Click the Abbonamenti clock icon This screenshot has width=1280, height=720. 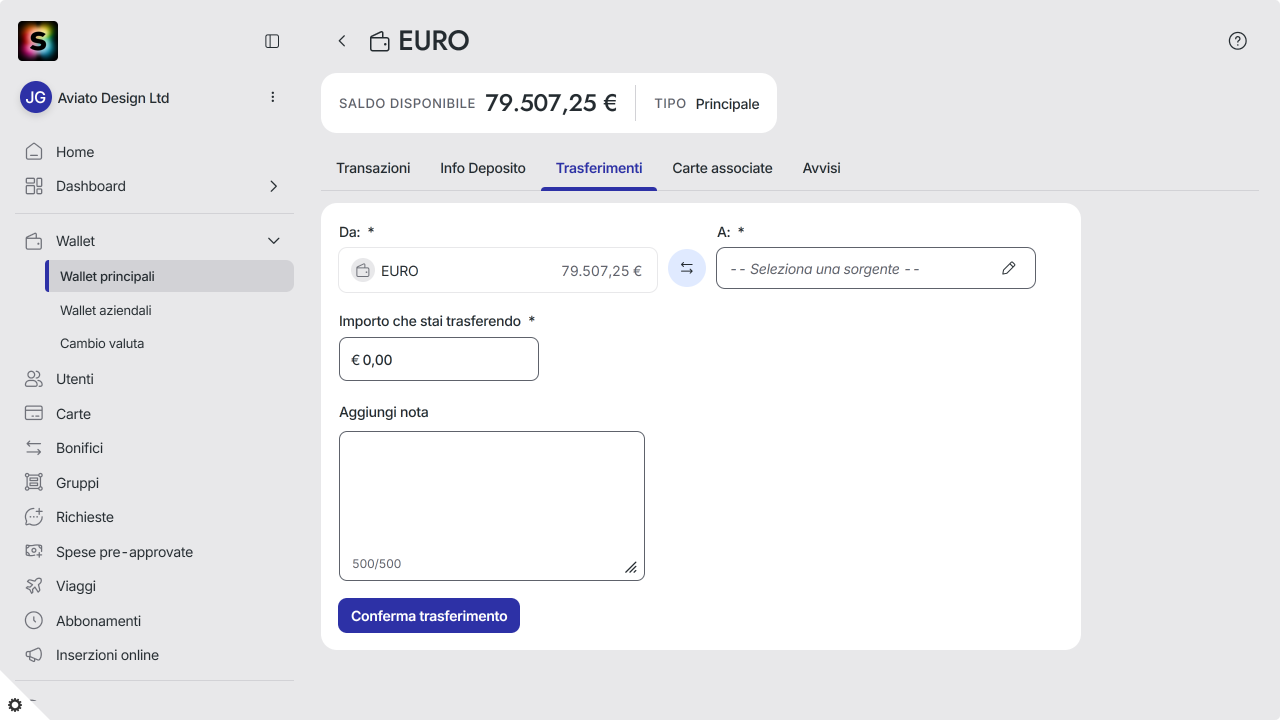(x=34, y=621)
